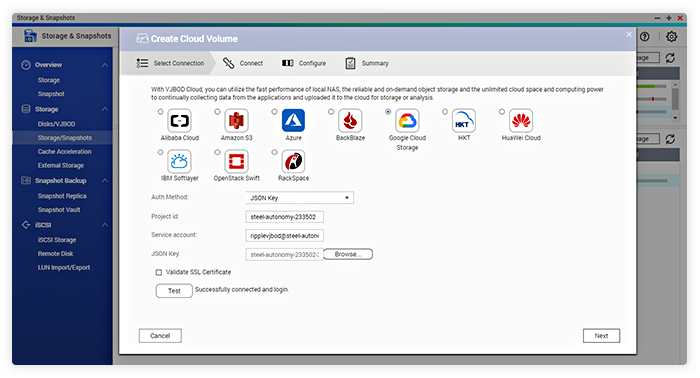Click the RackSpace provider icon
The image size is (700, 378).
coord(293,161)
